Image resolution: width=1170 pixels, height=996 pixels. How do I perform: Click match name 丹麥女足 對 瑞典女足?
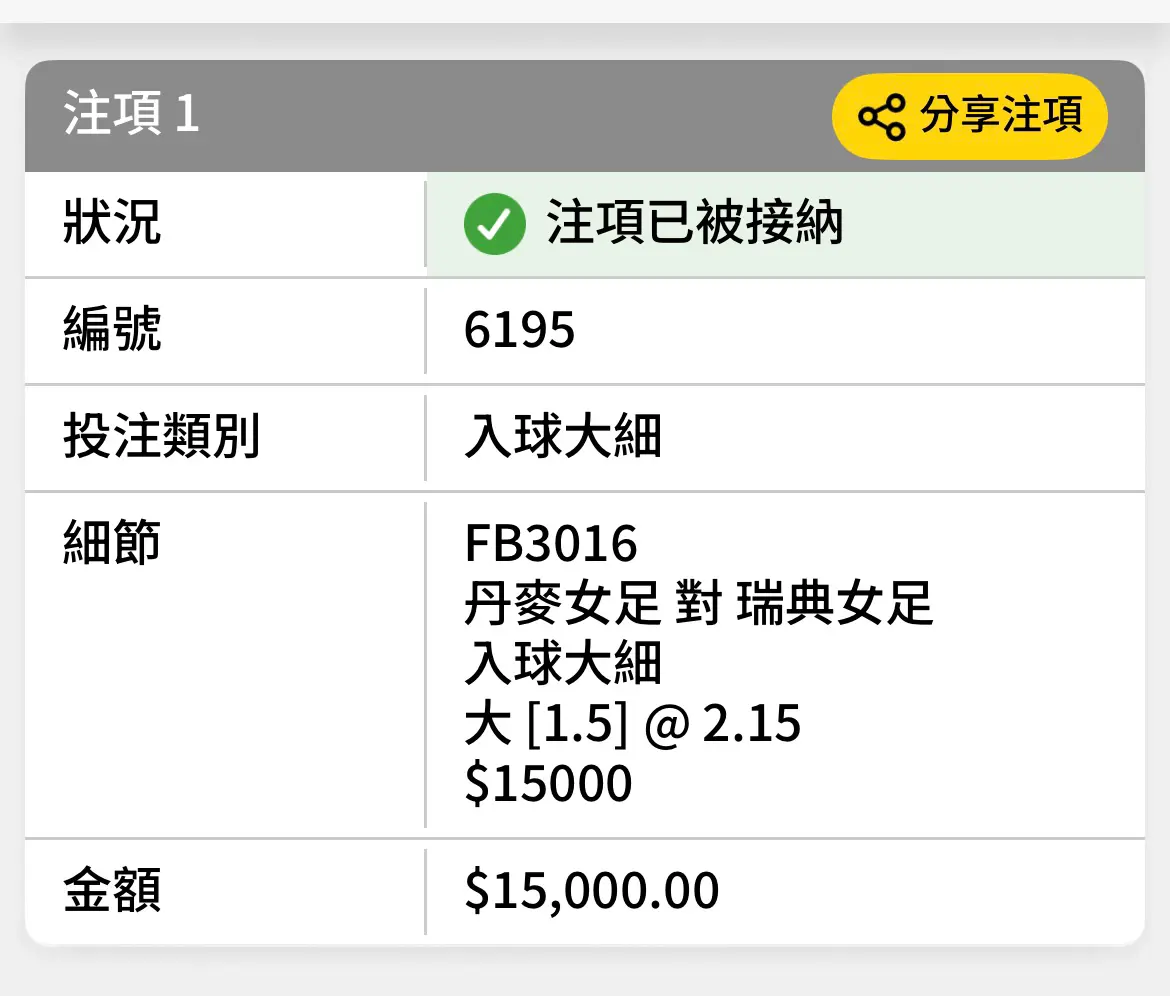click(698, 603)
